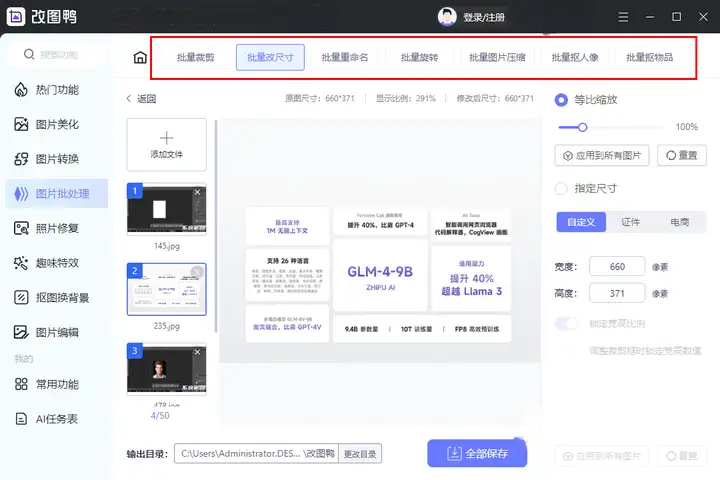Viewport: 720px width, 480px height.
Task: Open 批量旋转 tab
Action: point(419,57)
